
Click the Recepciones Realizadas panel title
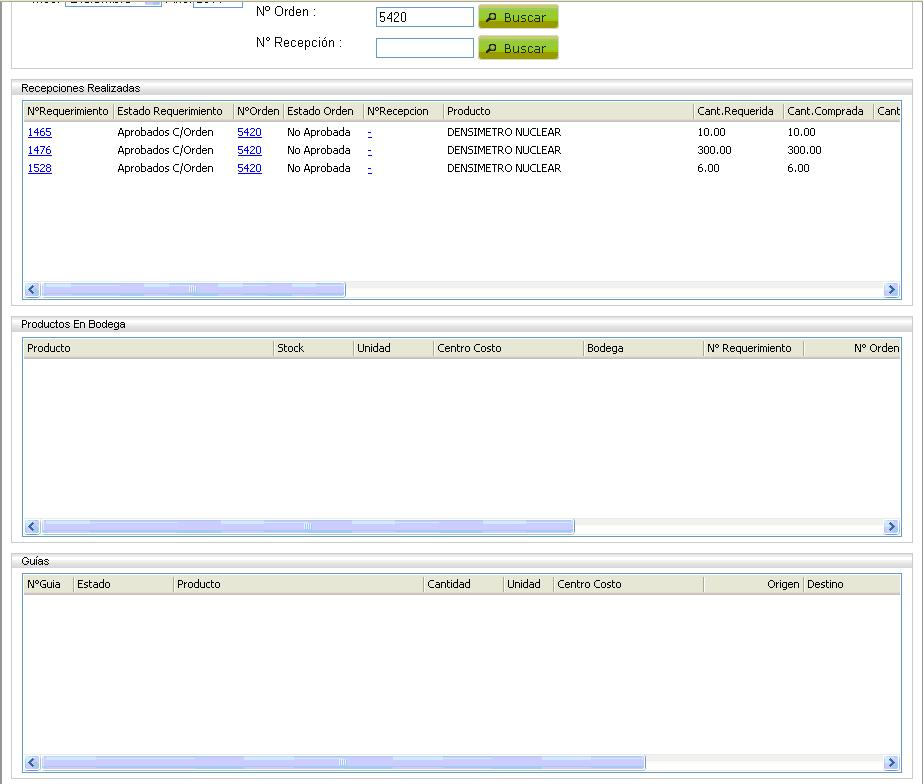[x=81, y=88]
